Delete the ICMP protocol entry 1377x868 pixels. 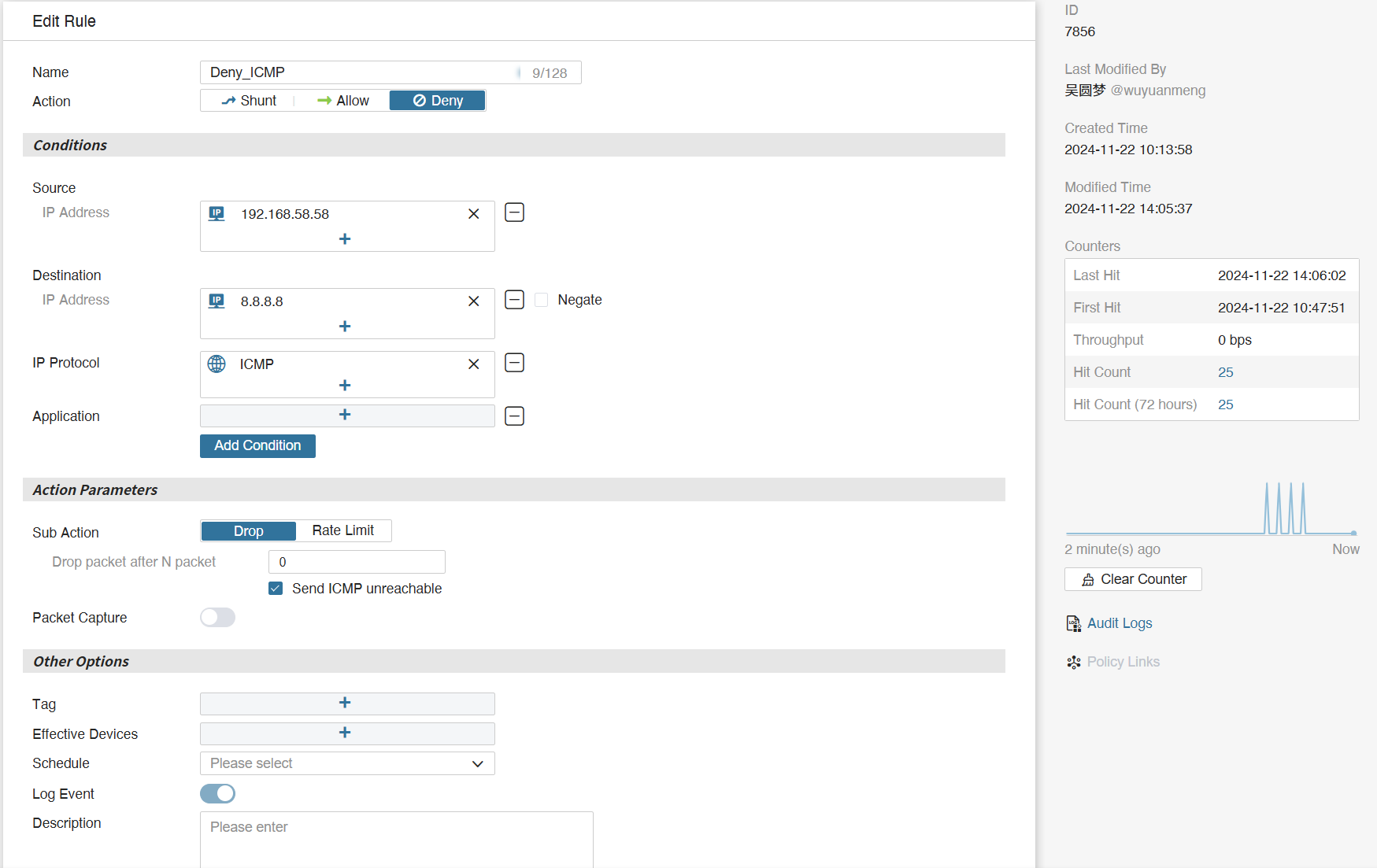(473, 364)
